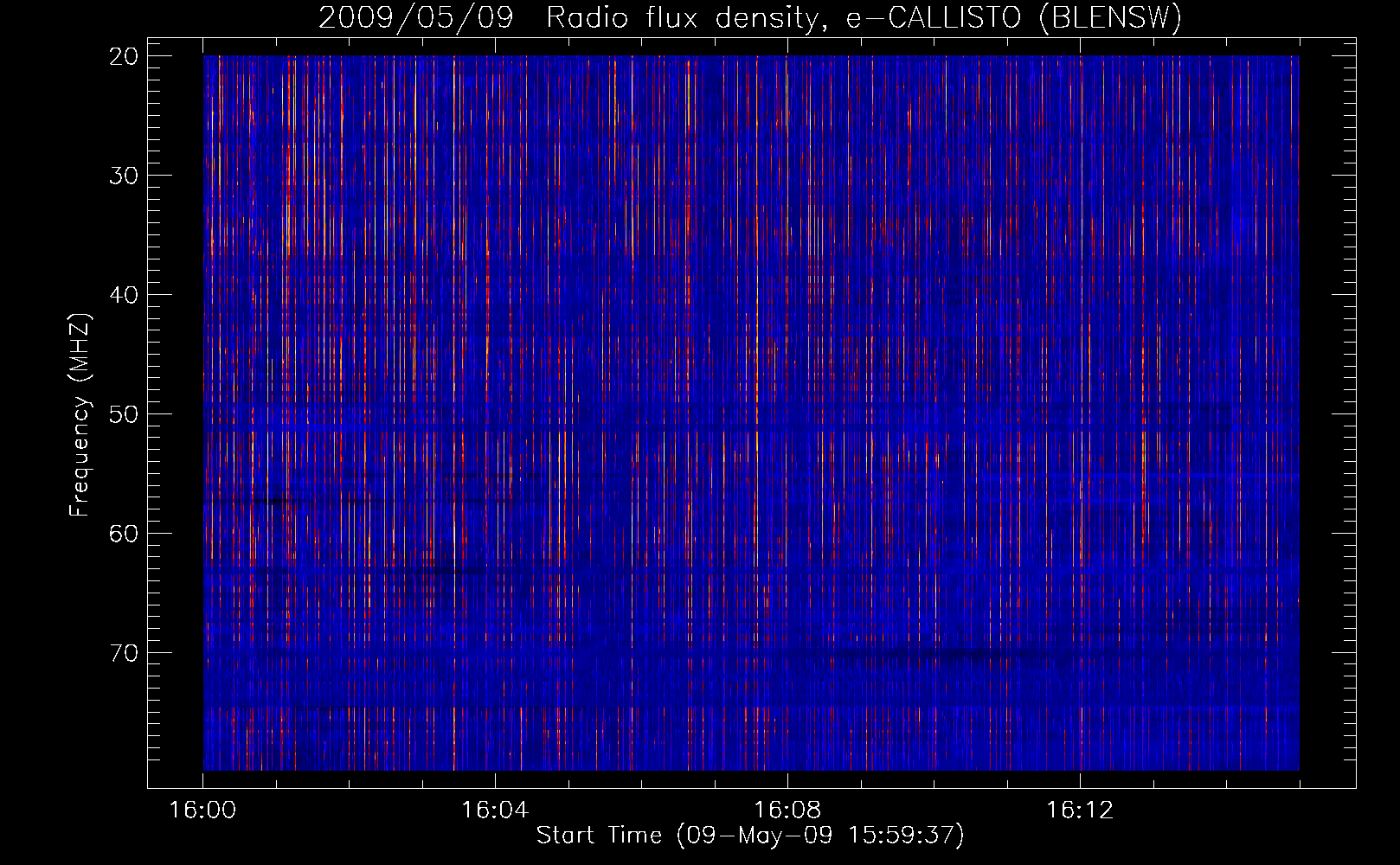Click the 16:04 time tick label
Screen dimensions: 1400x865
tap(495, 811)
